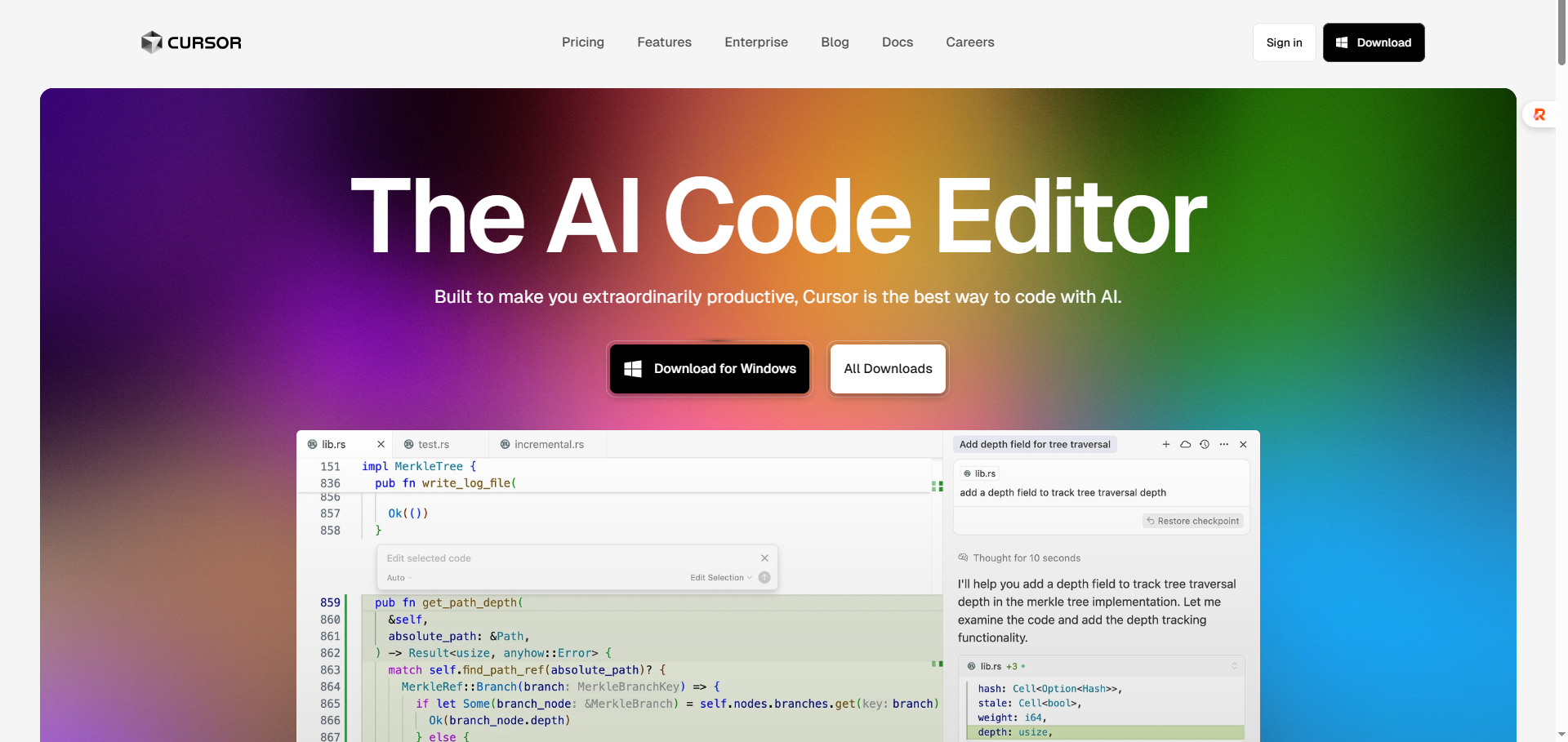The width and height of the screenshot is (1568, 742).
Task: Open the All Downloads button
Action: 888,369
